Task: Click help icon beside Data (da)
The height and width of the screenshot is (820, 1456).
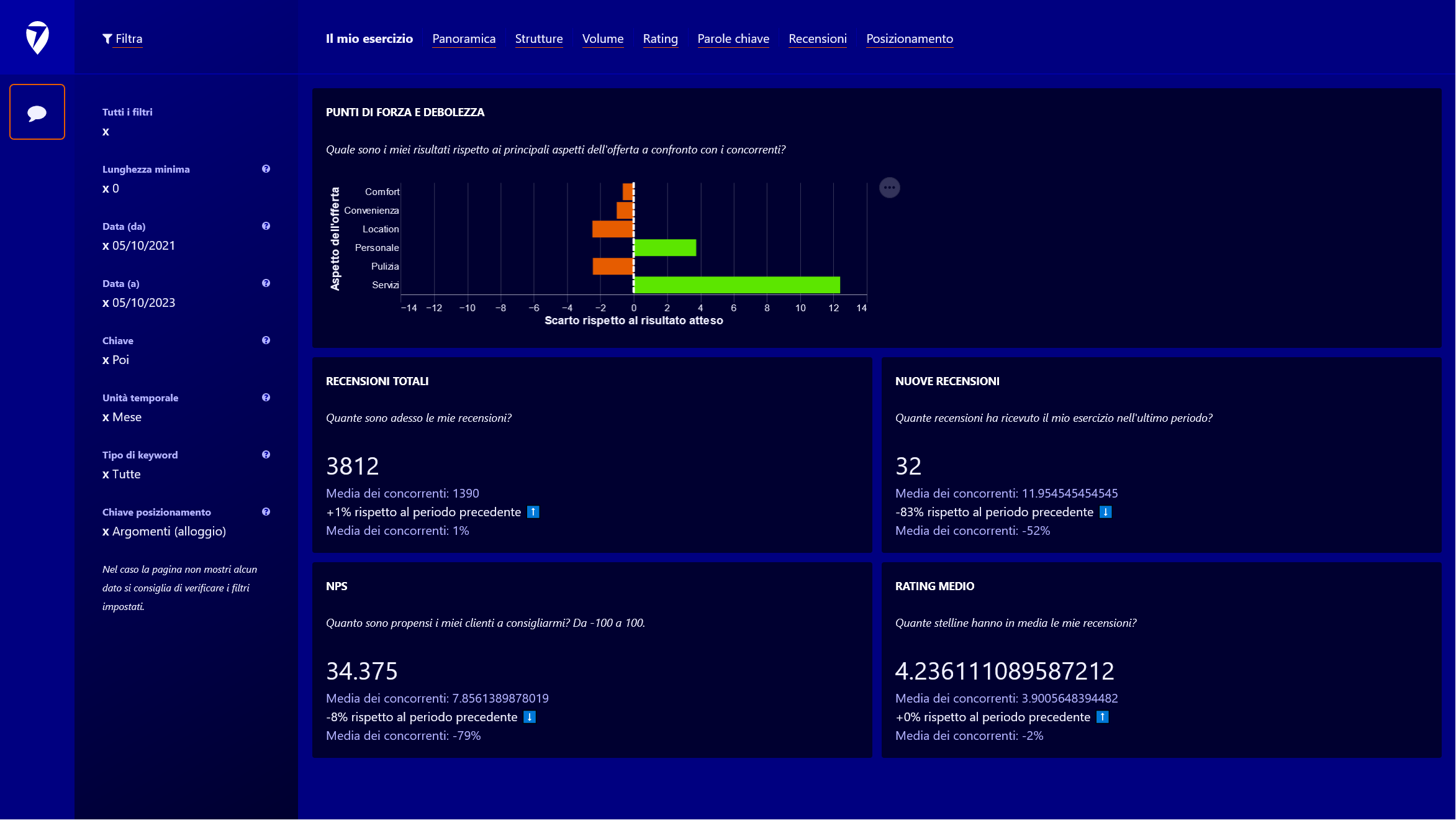Action: (x=266, y=226)
